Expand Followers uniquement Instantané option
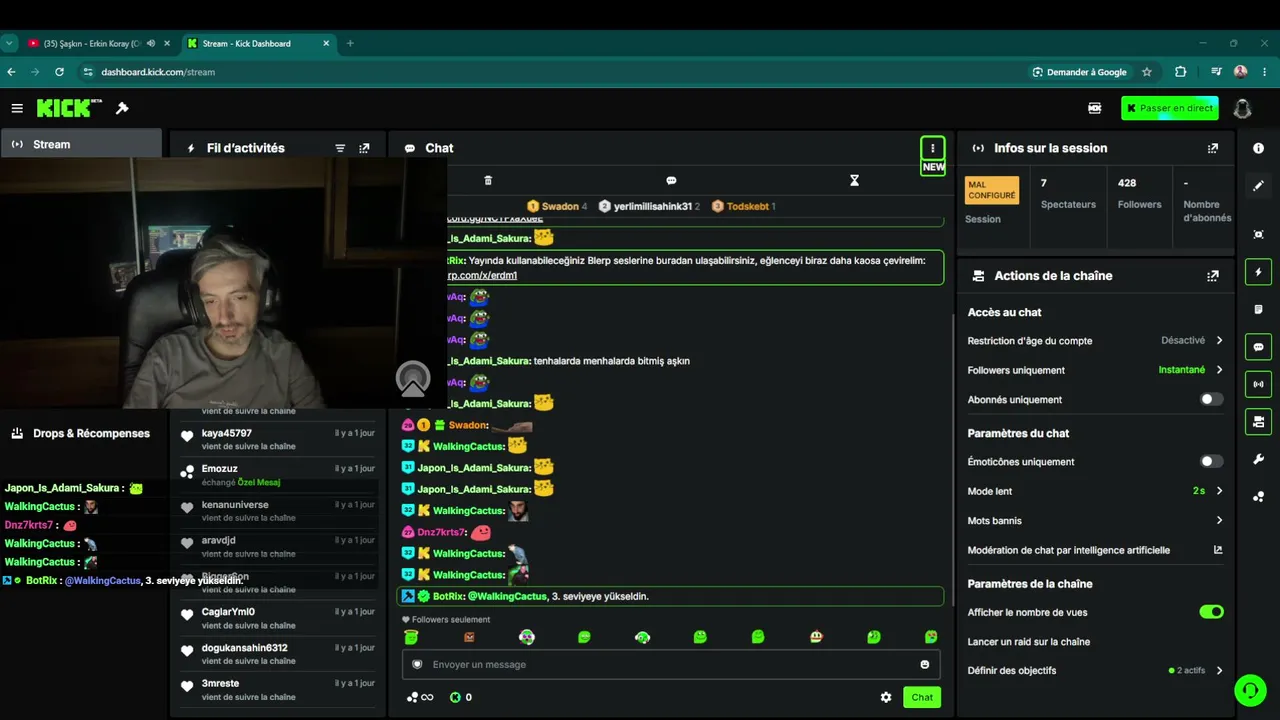This screenshot has width=1280, height=720. (x=1095, y=370)
